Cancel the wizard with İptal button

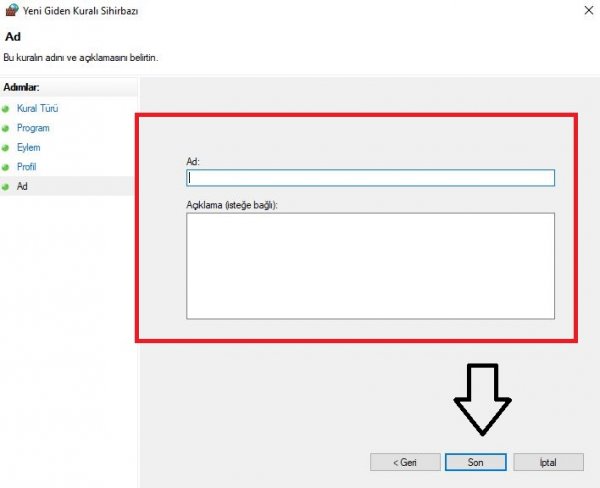pyautogui.click(x=548, y=462)
